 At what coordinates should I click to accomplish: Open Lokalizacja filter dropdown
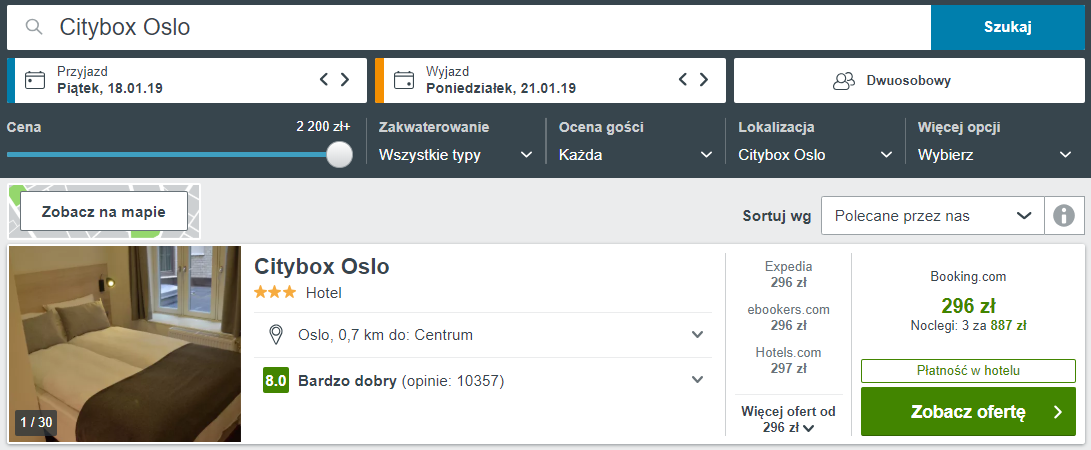coord(815,155)
